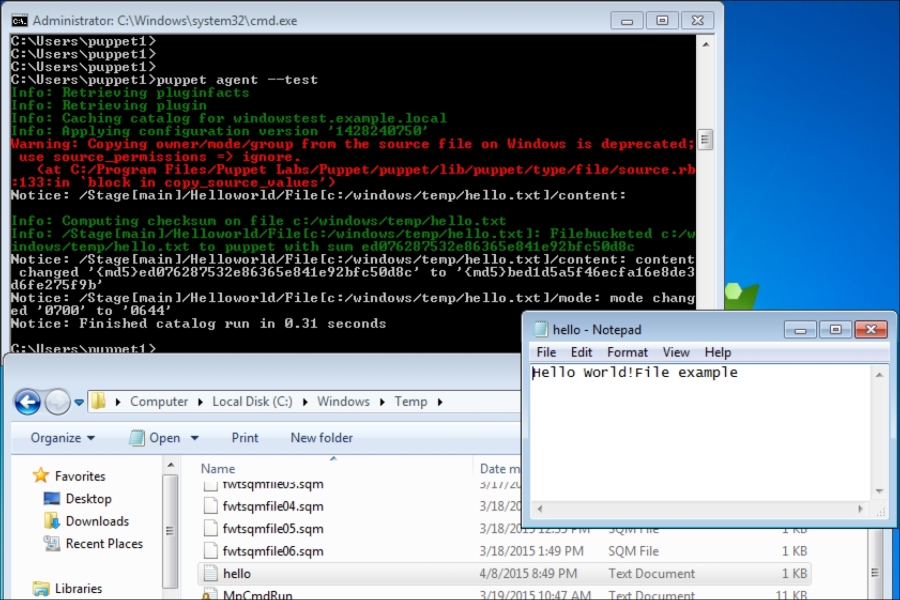This screenshot has width=900, height=600.
Task: Click the New folder button
Action: coord(321,438)
